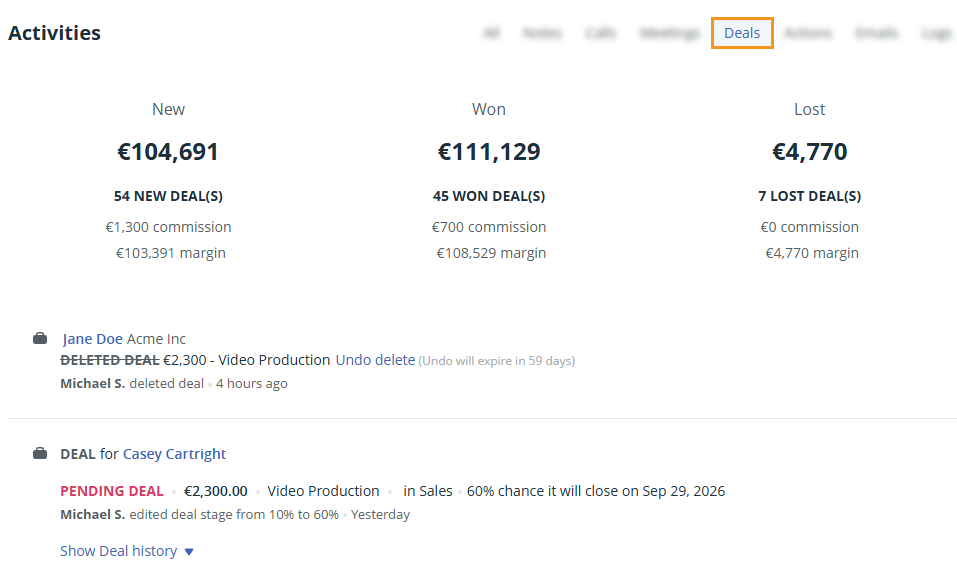This screenshot has width=957, height=581.
Task: Click the 'Yesterday' timestamp
Action: tap(380, 514)
